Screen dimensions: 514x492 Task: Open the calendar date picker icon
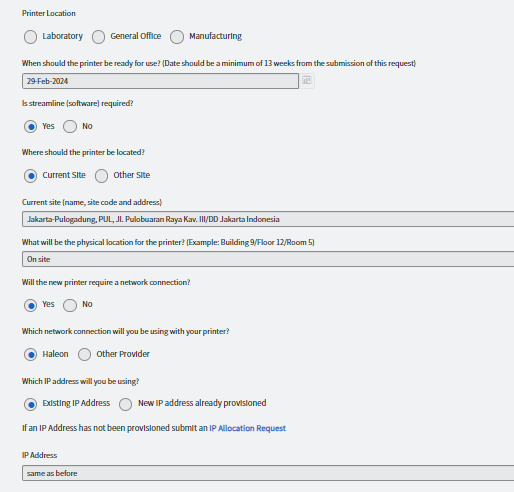[307, 81]
